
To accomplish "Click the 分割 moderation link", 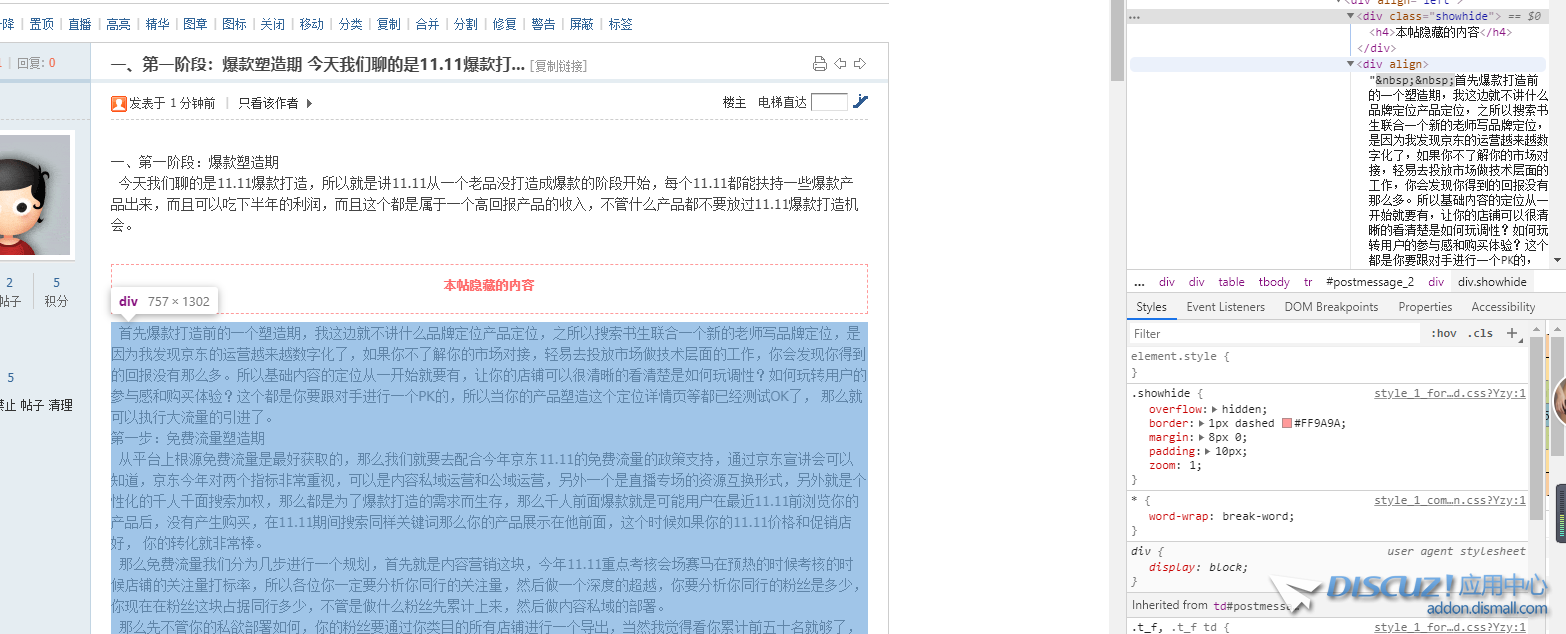I will coord(466,24).
